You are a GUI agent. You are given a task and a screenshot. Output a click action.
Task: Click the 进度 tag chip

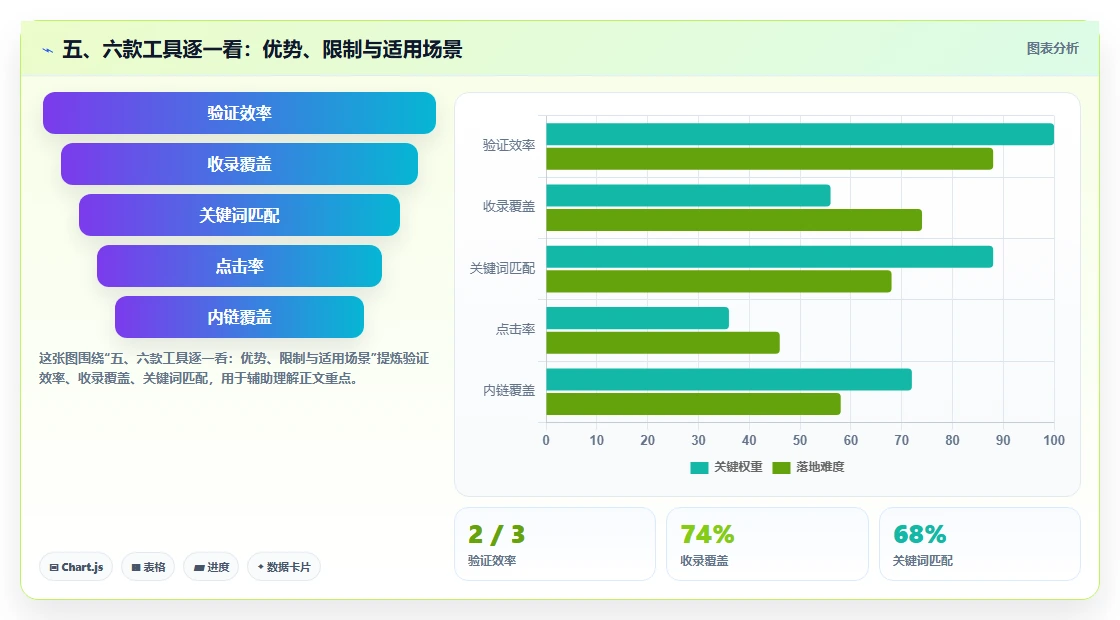(211, 567)
